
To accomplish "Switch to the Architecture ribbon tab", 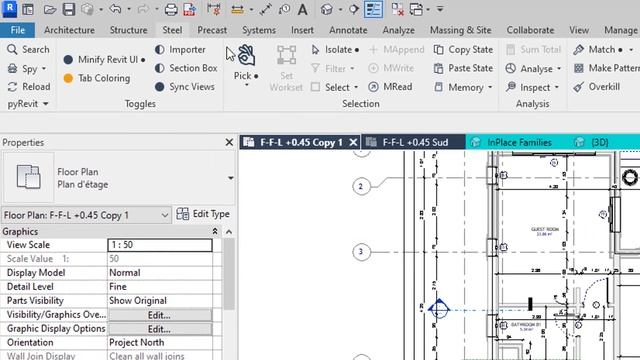I will (x=69, y=30).
